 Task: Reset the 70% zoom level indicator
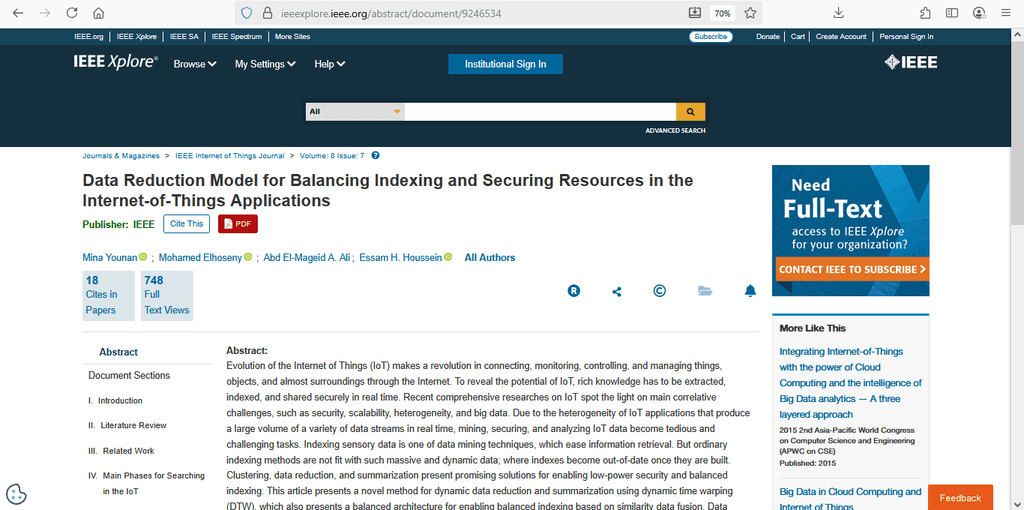722,13
